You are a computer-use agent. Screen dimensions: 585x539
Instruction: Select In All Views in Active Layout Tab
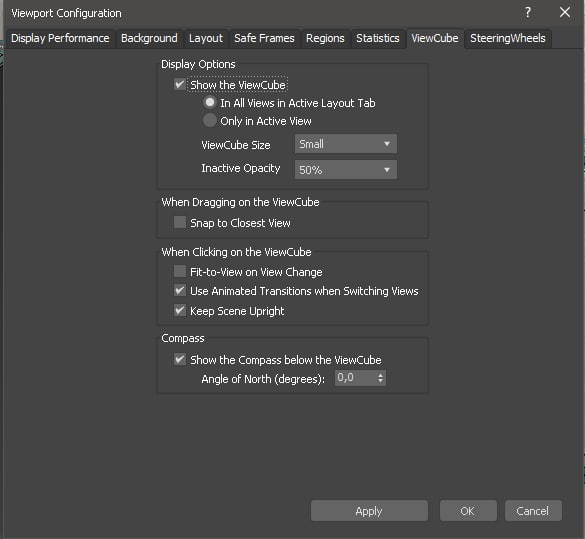click(210, 102)
